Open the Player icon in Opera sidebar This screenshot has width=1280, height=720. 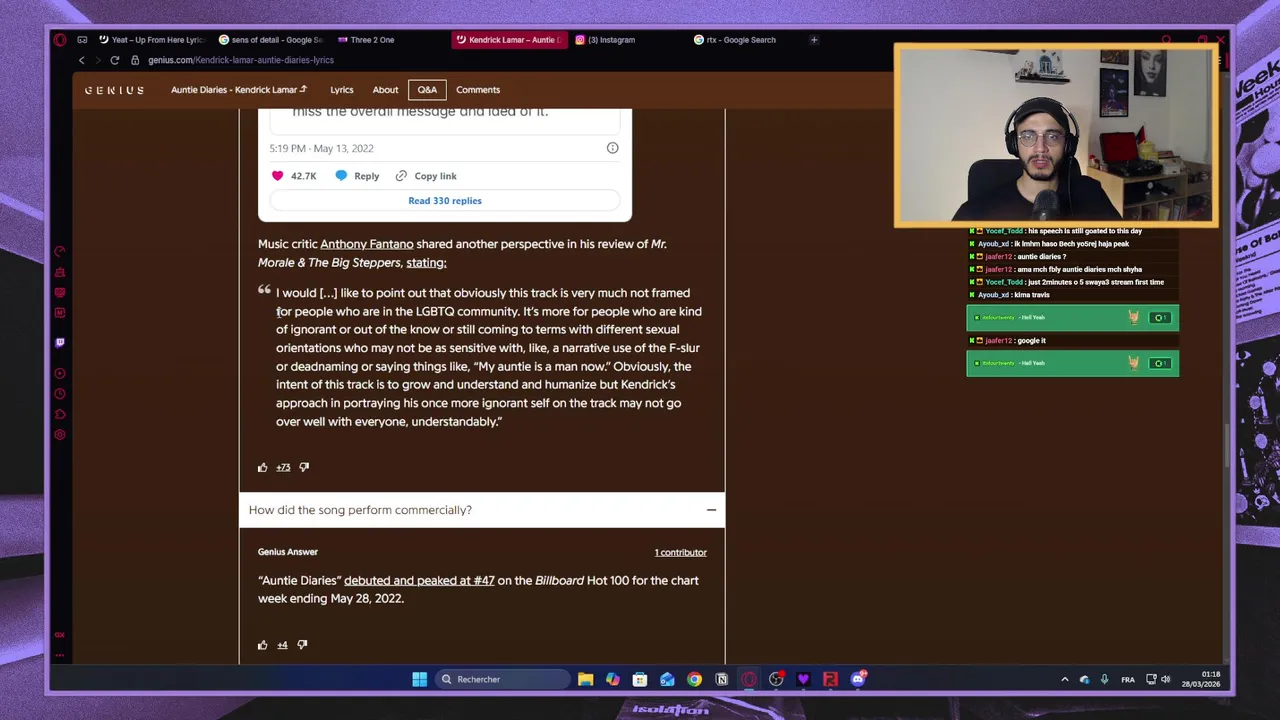(x=60, y=374)
